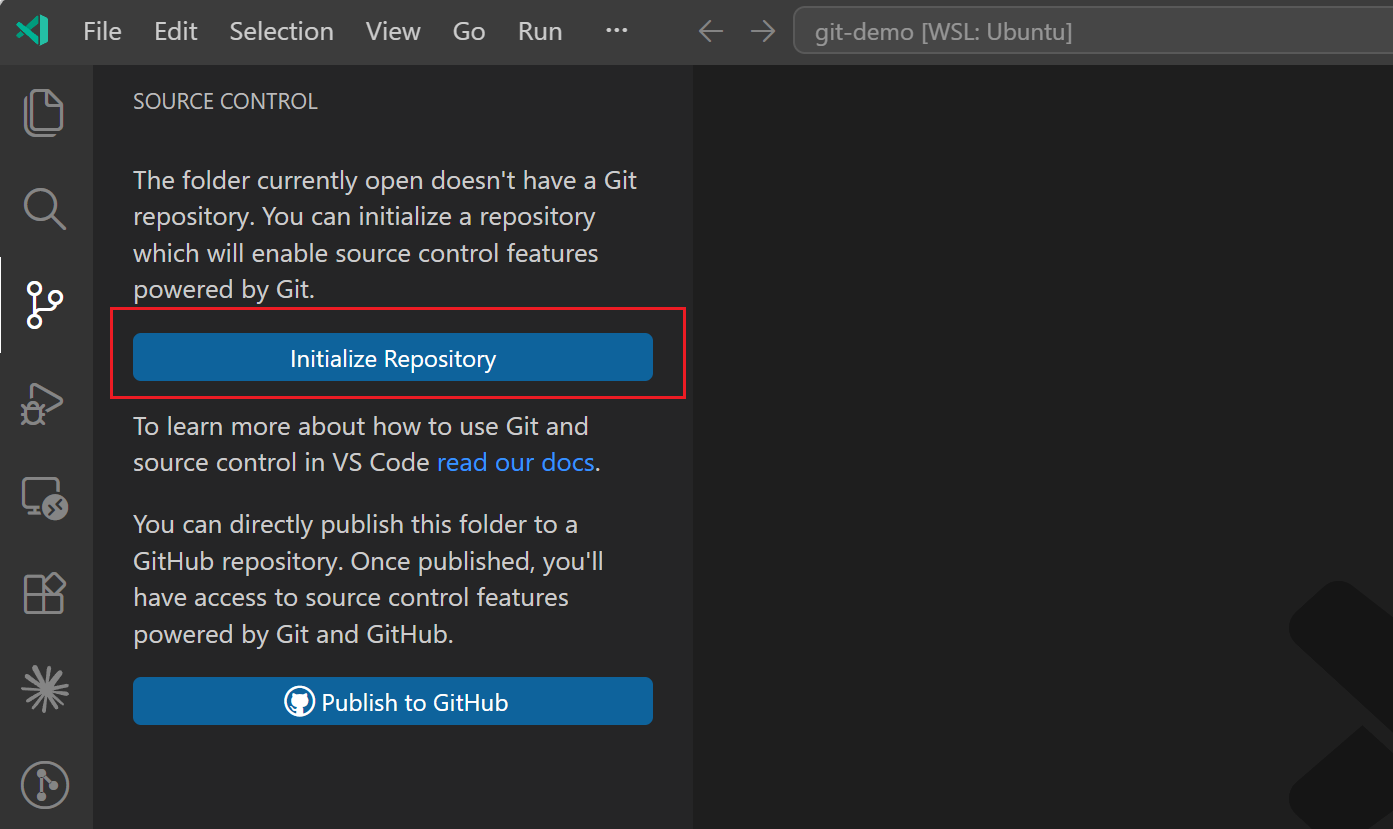Viewport: 1393px width, 829px height.
Task: Click the SOURCE CONTROL panel title
Action: point(225,101)
